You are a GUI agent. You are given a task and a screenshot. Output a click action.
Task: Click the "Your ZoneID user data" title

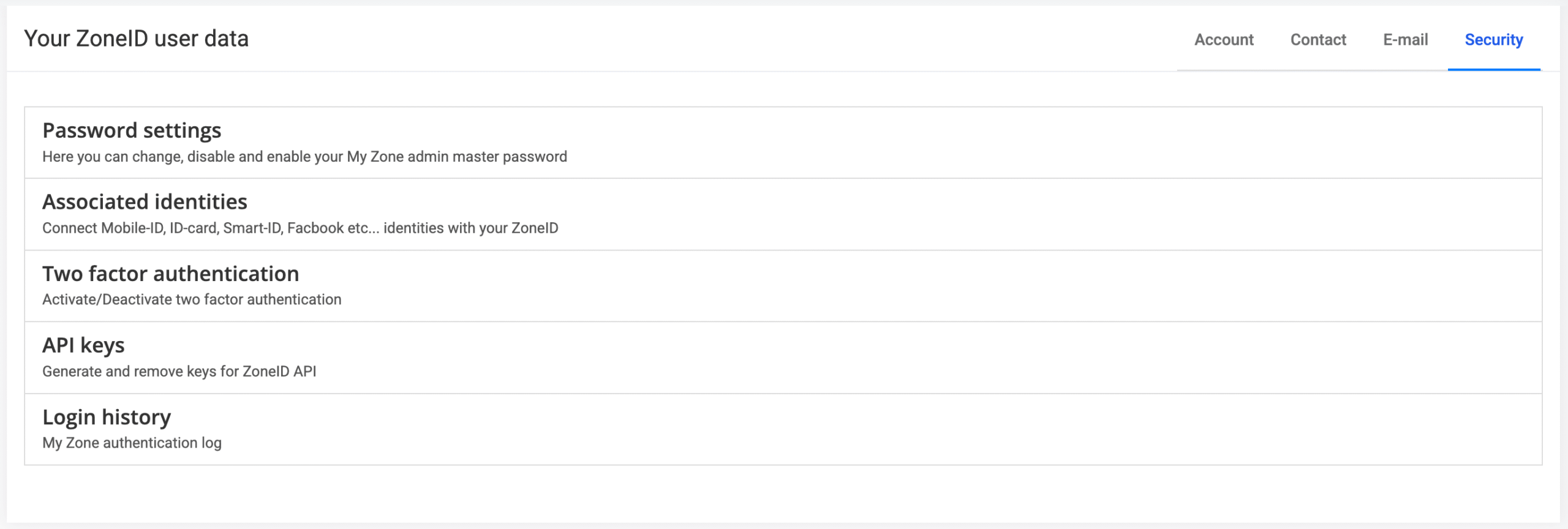coord(136,39)
